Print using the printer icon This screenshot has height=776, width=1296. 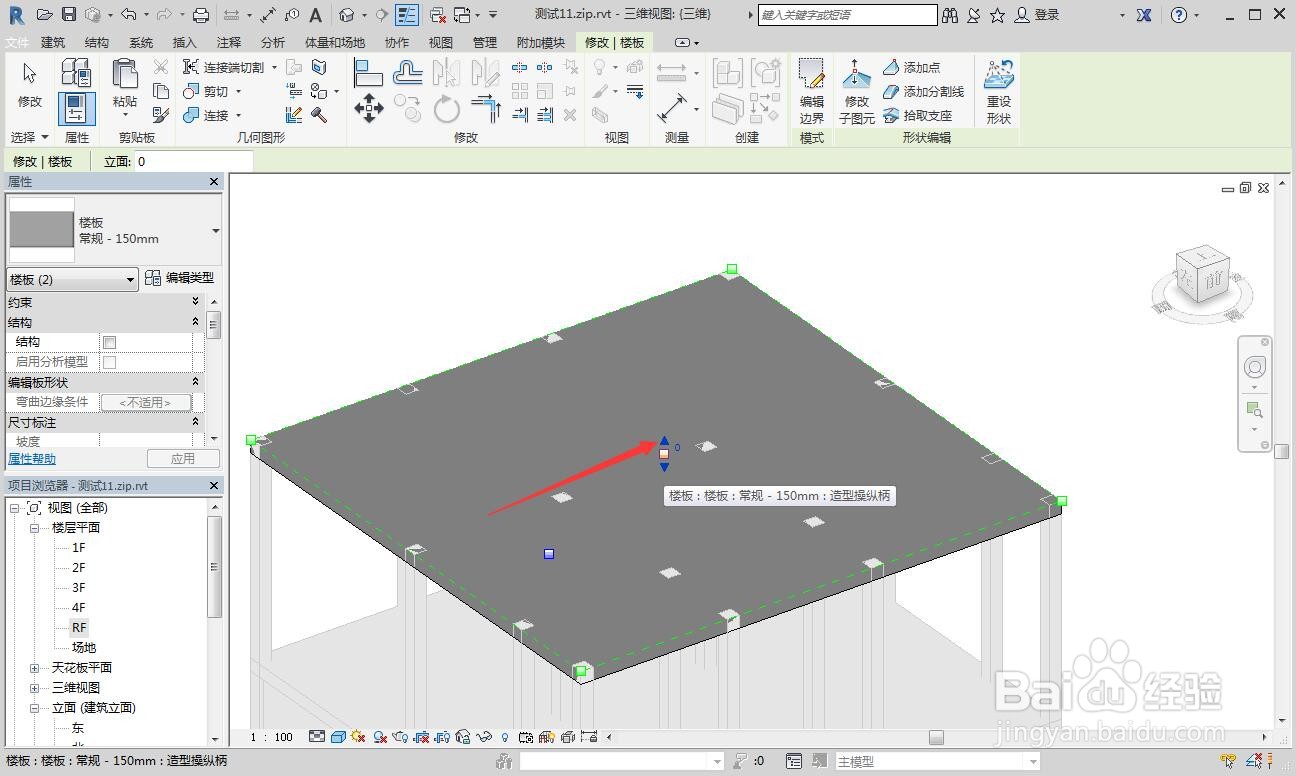(200, 15)
